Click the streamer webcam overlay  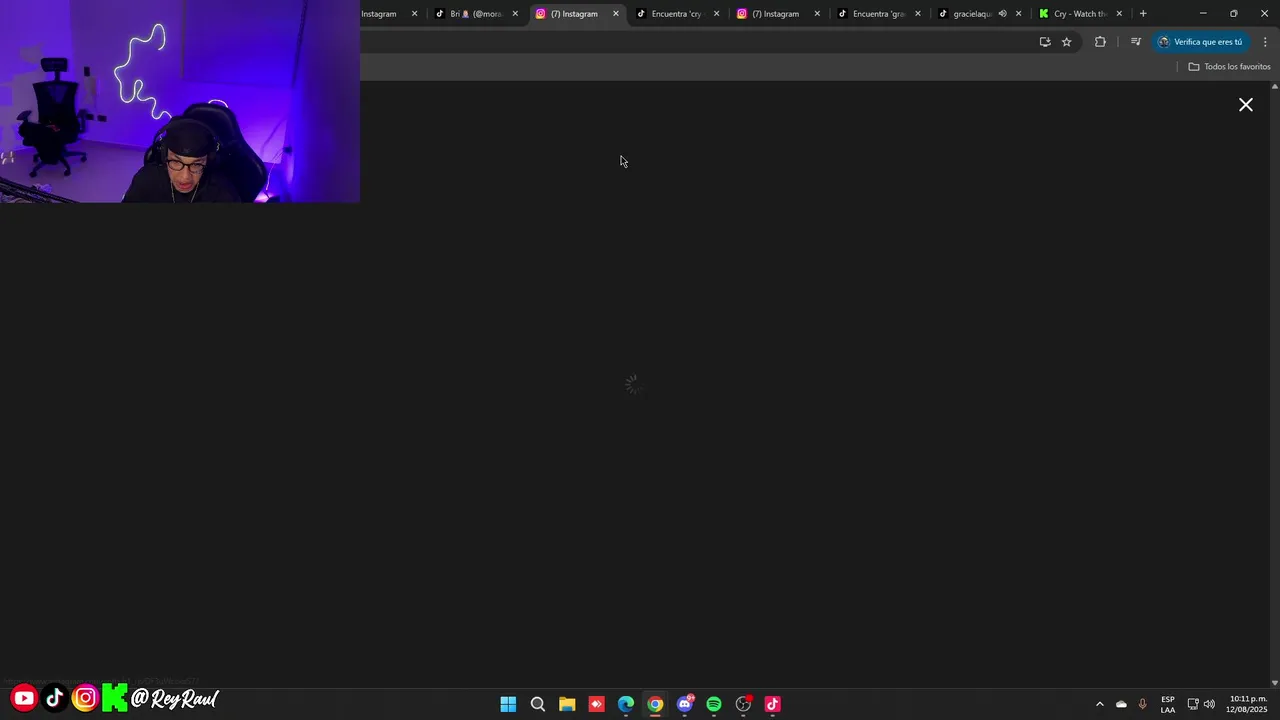(180, 101)
